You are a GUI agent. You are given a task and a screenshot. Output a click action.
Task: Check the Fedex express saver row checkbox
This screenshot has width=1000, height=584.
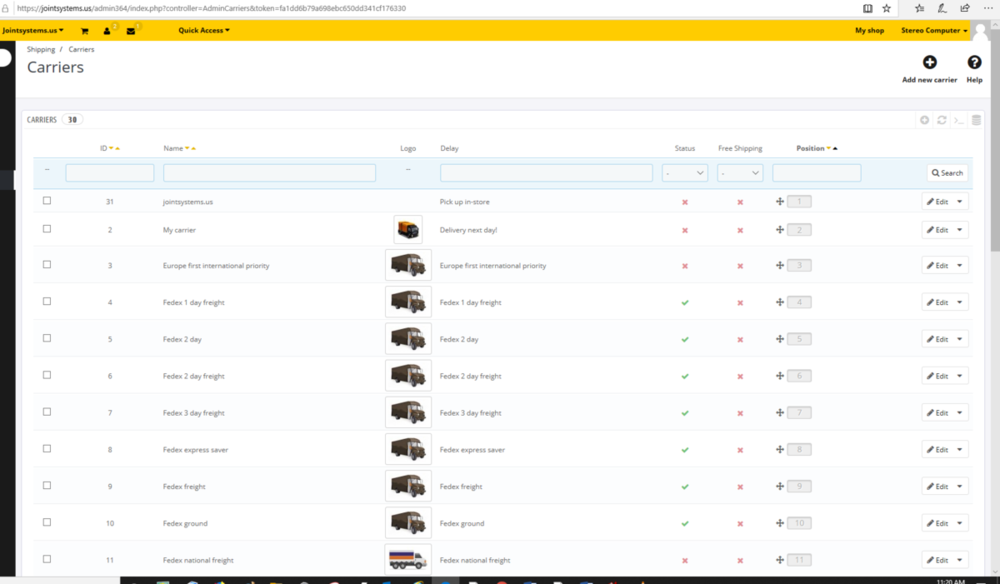tap(47, 449)
